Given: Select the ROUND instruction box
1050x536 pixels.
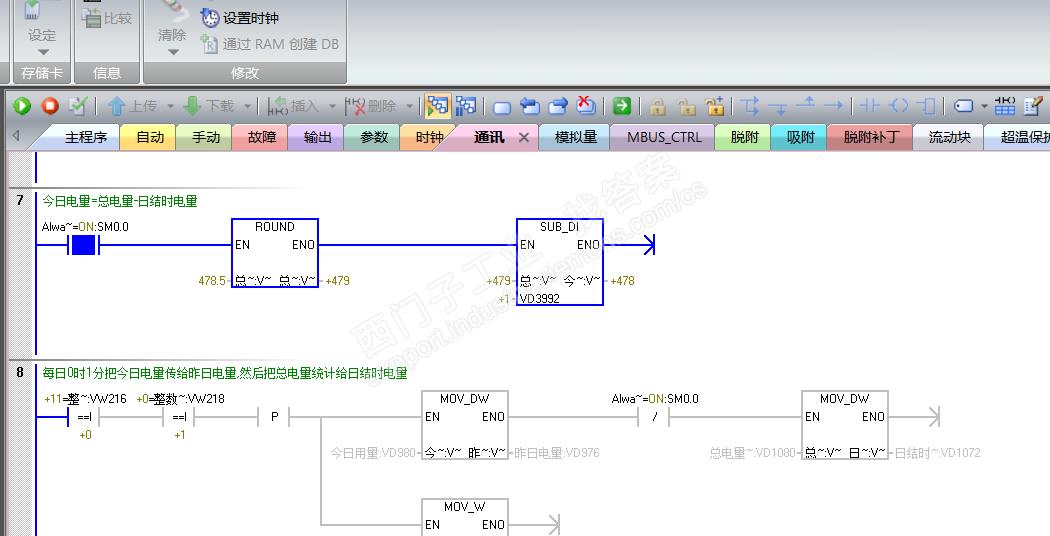Looking at the screenshot, I should click(275, 253).
